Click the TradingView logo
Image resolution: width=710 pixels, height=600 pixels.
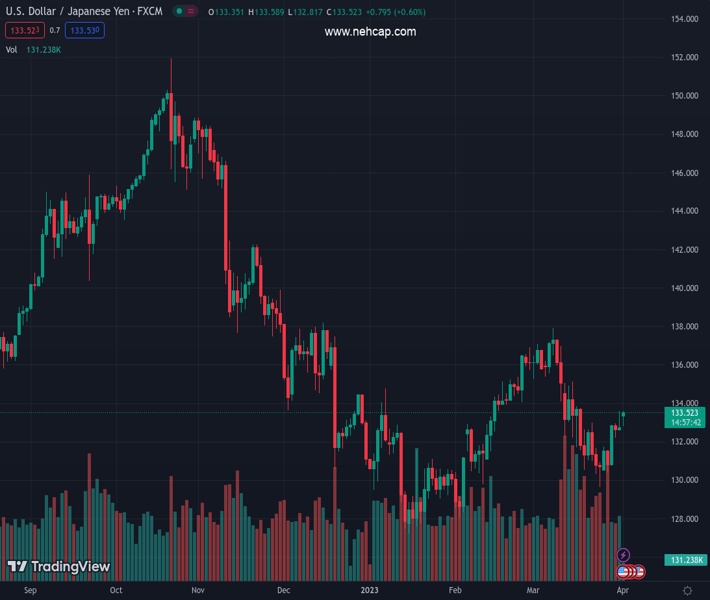58,567
